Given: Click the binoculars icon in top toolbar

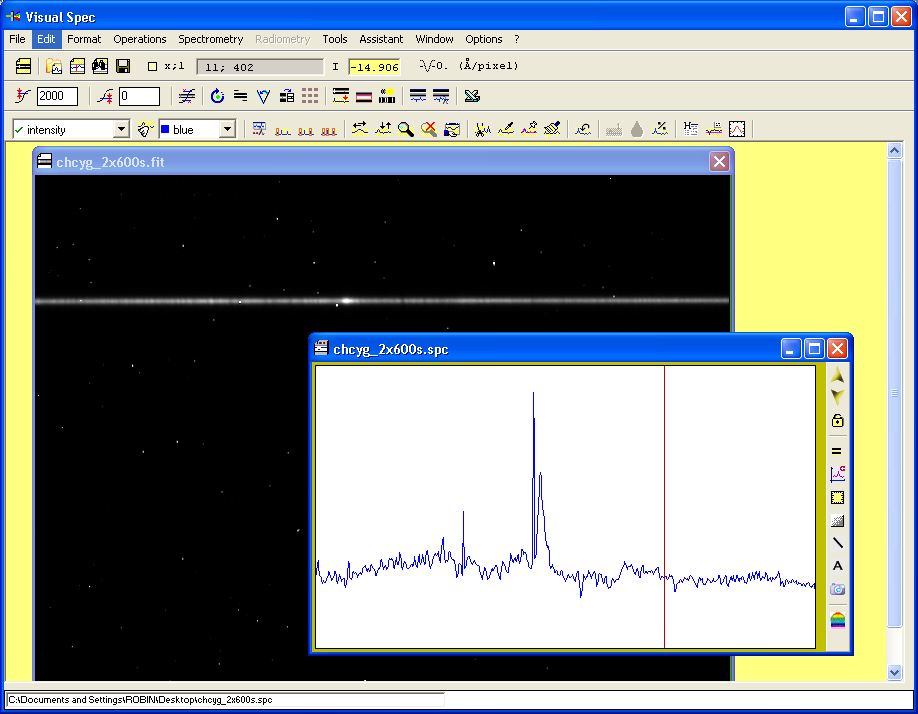Looking at the screenshot, I should tap(100, 66).
